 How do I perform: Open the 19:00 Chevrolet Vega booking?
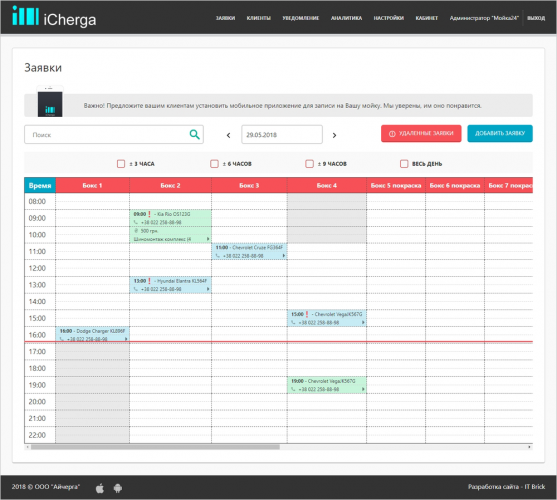[327, 385]
